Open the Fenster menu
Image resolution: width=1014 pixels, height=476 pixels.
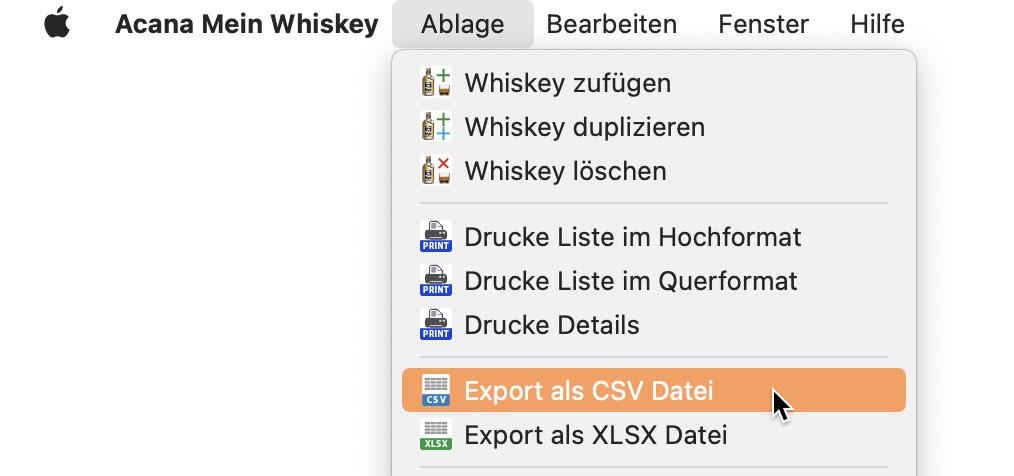tap(763, 24)
